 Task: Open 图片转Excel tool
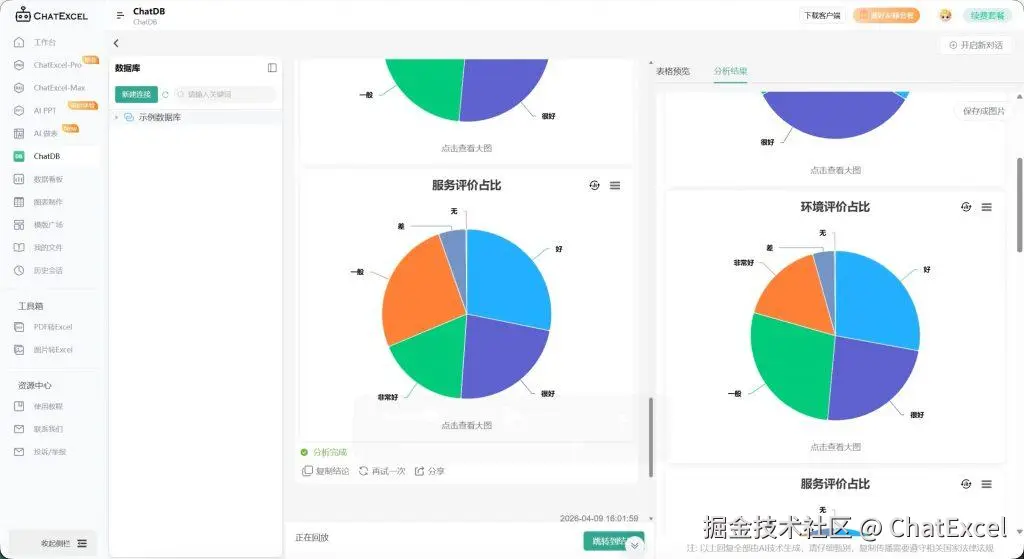(x=52, y=350)
